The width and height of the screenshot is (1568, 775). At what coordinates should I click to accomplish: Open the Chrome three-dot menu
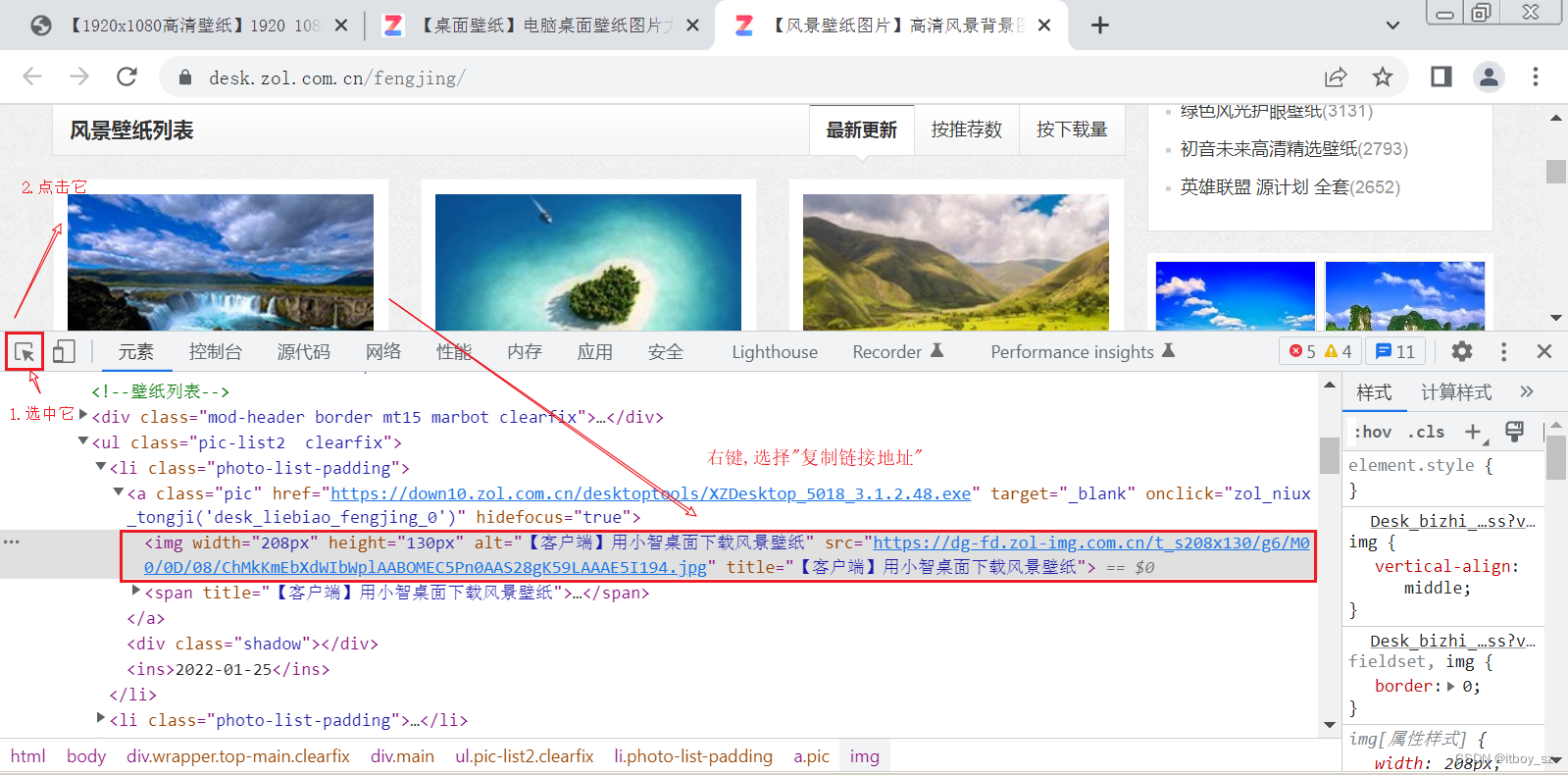pyautogui.click(x=1536, y=77)
